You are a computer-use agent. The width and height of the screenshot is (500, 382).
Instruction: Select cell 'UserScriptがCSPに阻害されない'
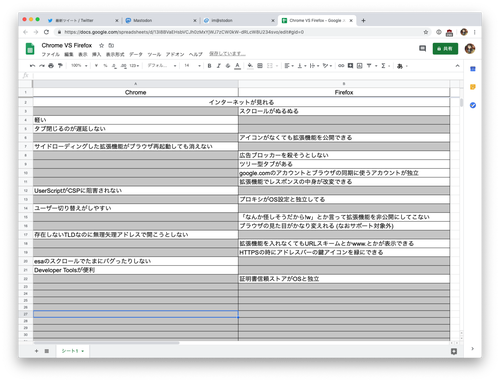(x=136, y=191)
